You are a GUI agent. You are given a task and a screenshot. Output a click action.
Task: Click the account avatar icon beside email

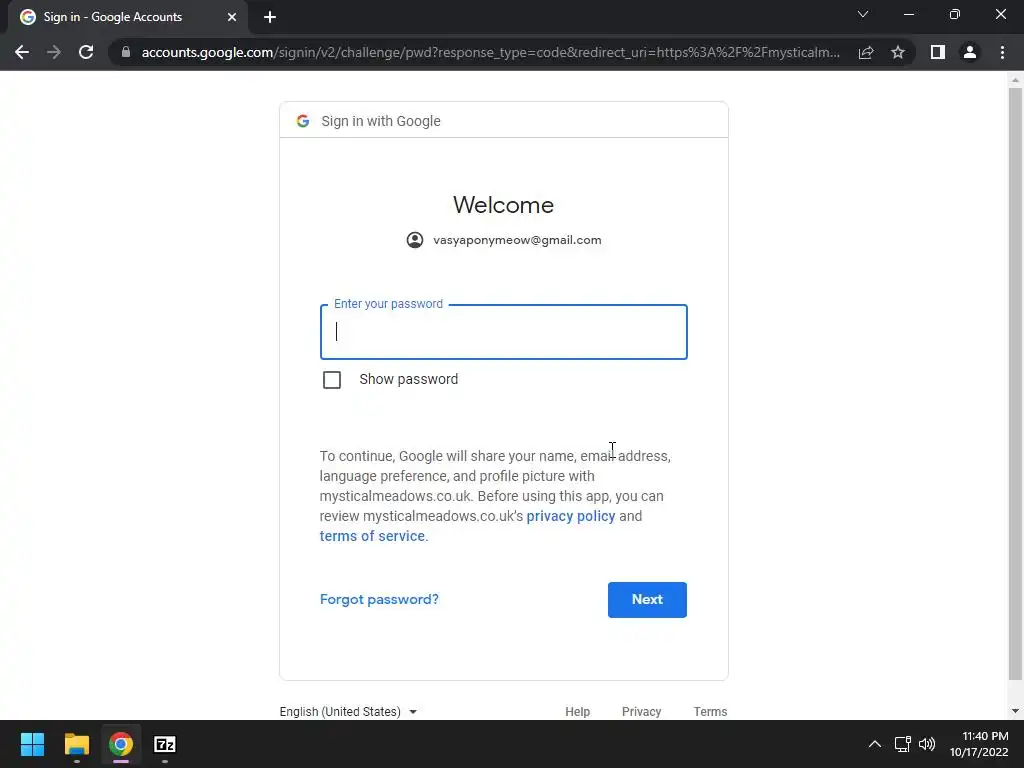point(415,240)
